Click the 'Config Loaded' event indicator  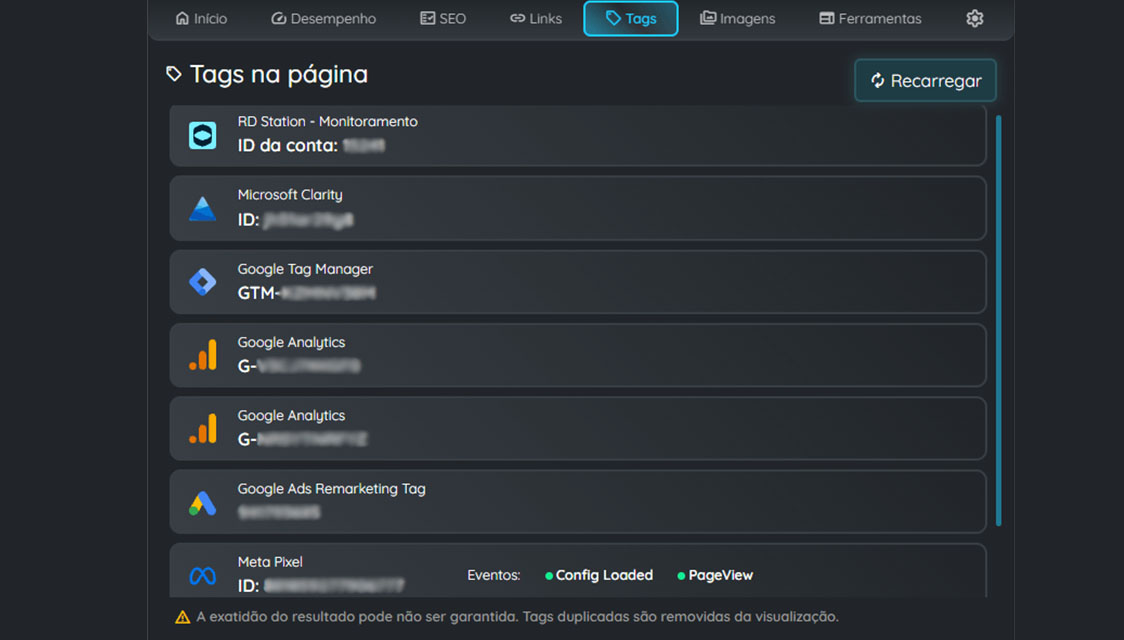click(x=599, y=575)
